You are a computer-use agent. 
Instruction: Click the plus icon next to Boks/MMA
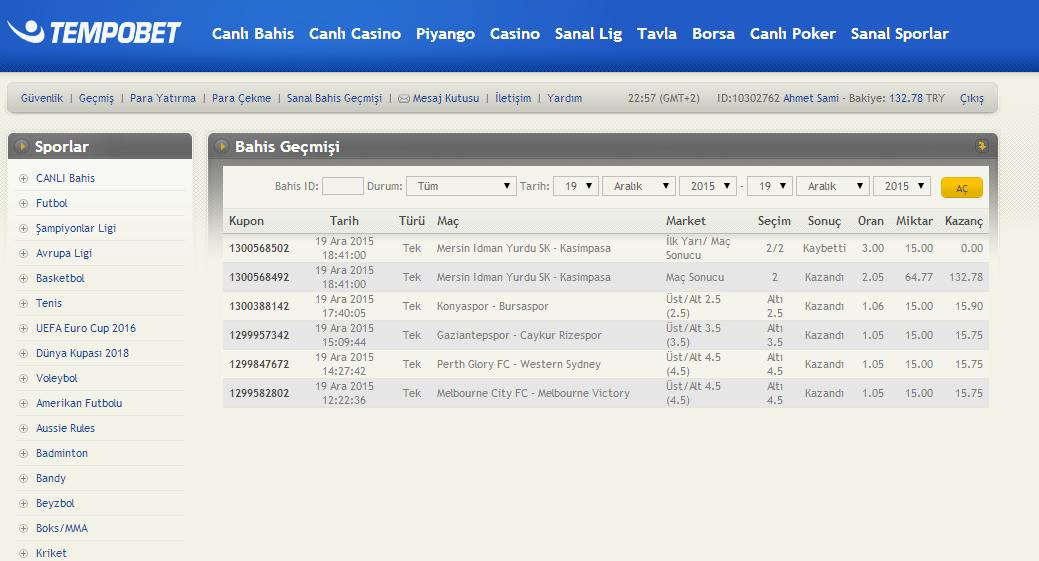23,528
